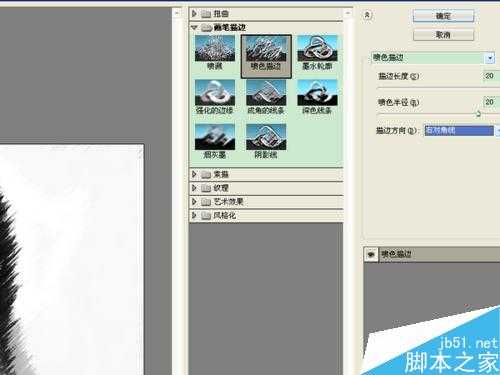Click the 风格化 folder icon
Screen dimensions: 500x375
tap(206, 216)
